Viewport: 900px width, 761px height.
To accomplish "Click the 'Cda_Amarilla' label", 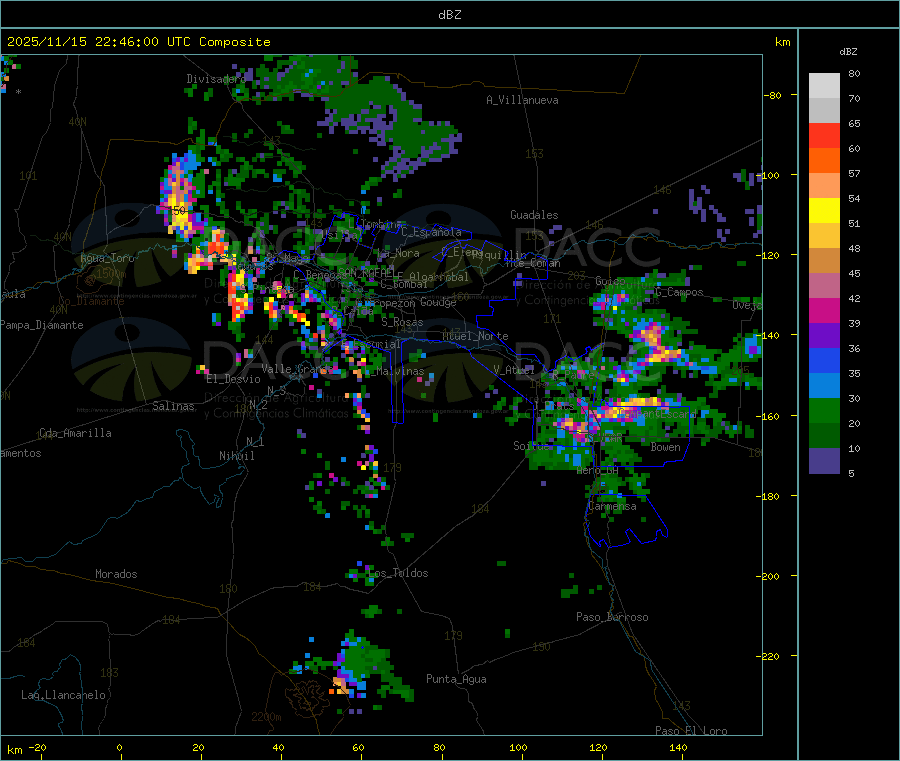I will pos(75,433).
